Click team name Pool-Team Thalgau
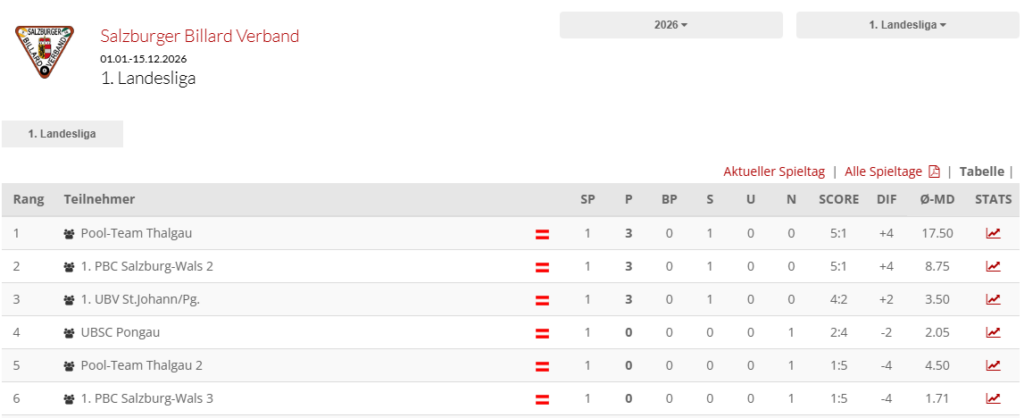This screenshot has width=1024, height=418. (136, 233)
